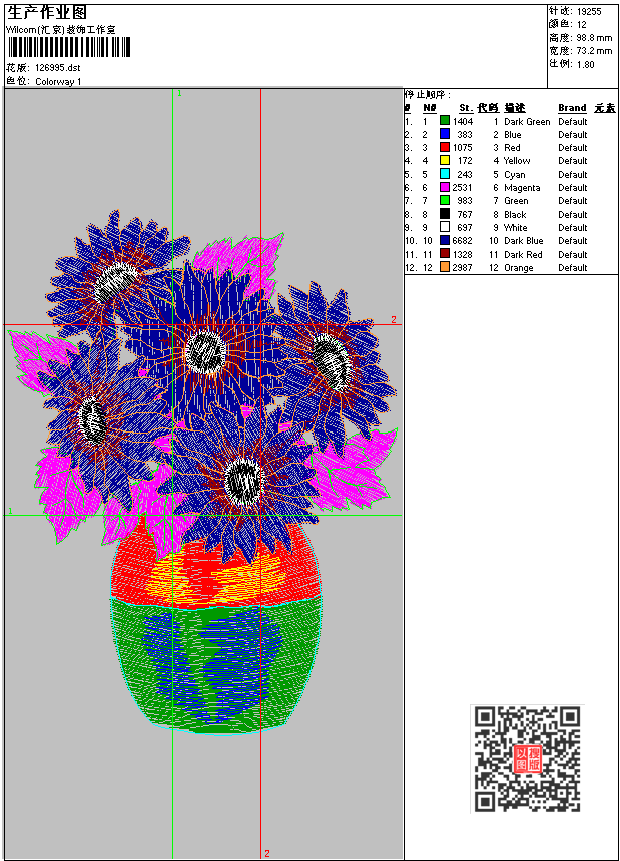Click the 'Brand' column header
This screenshot has width=620, height=861.
572,108
